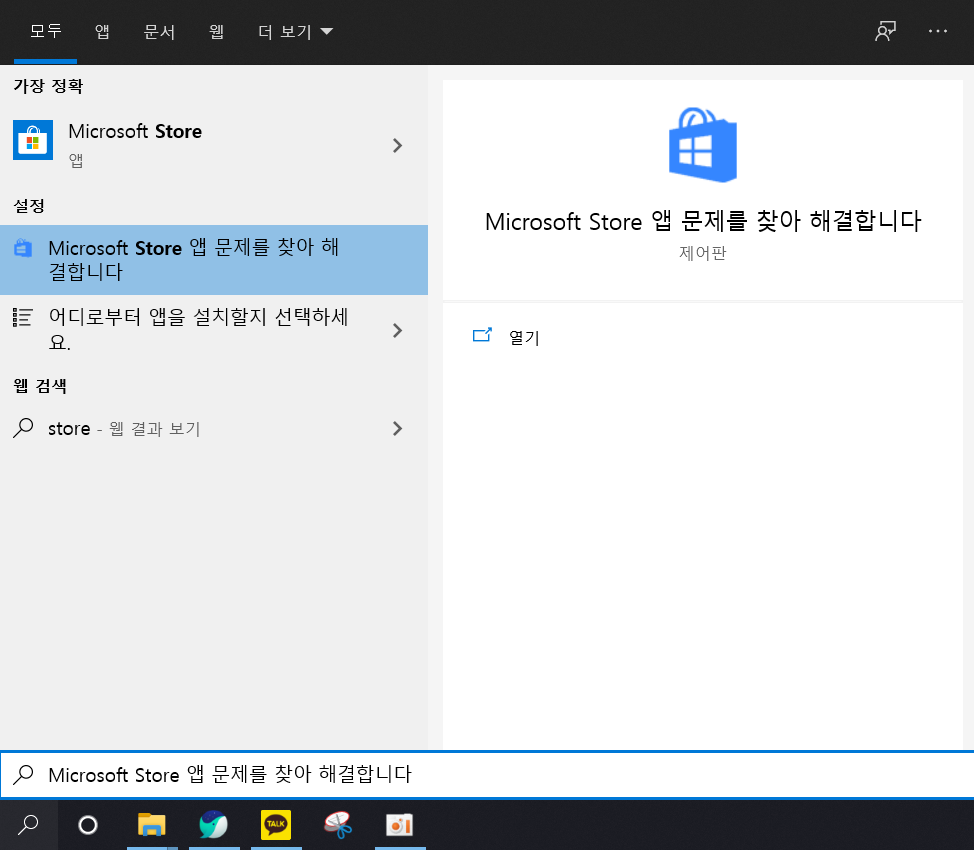Switch to the 앱 tab
974x850 pixels.
pos(102,31)
